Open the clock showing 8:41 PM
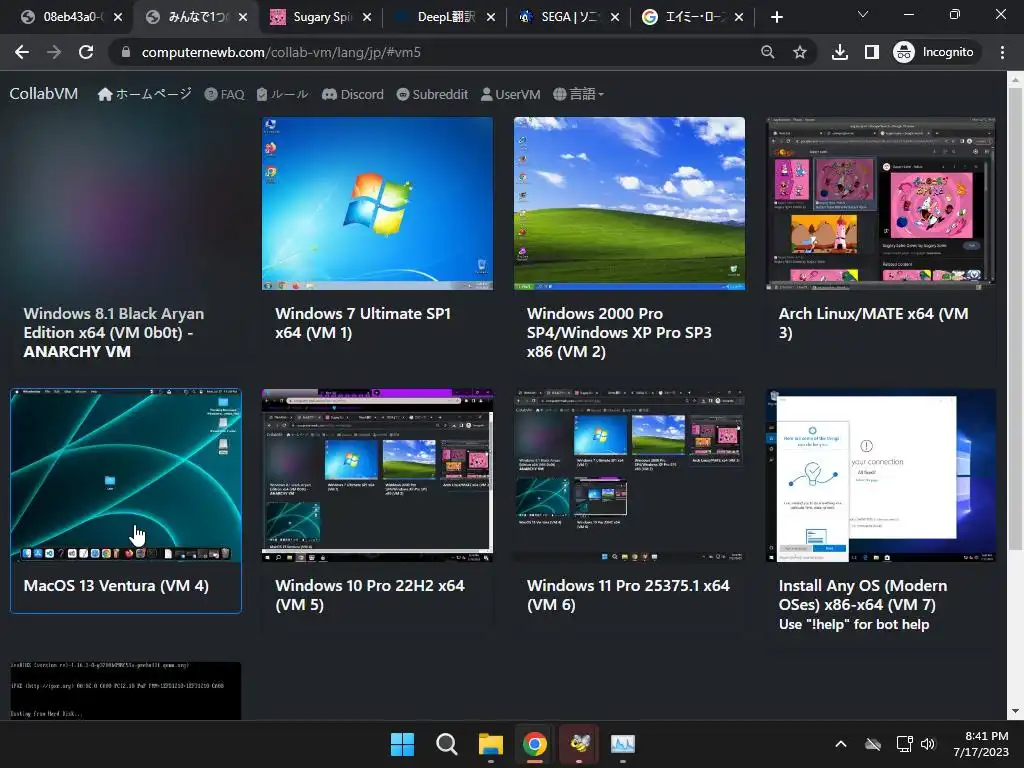 tap(981, 744)
